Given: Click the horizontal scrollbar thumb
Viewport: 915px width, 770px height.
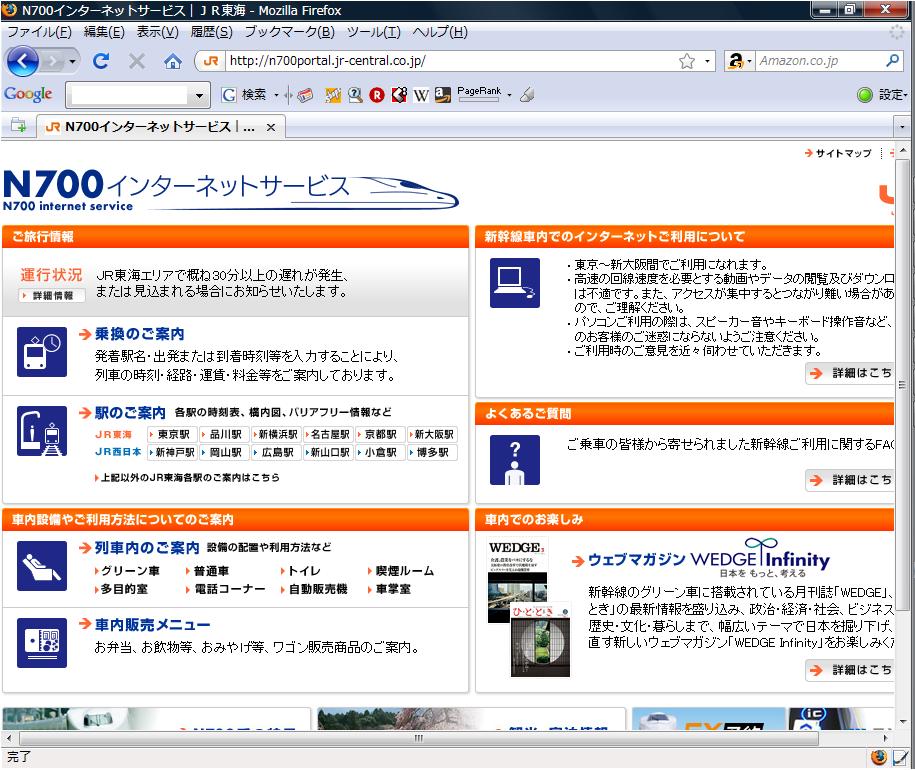Looking at the screenshot, I should 419,738.
